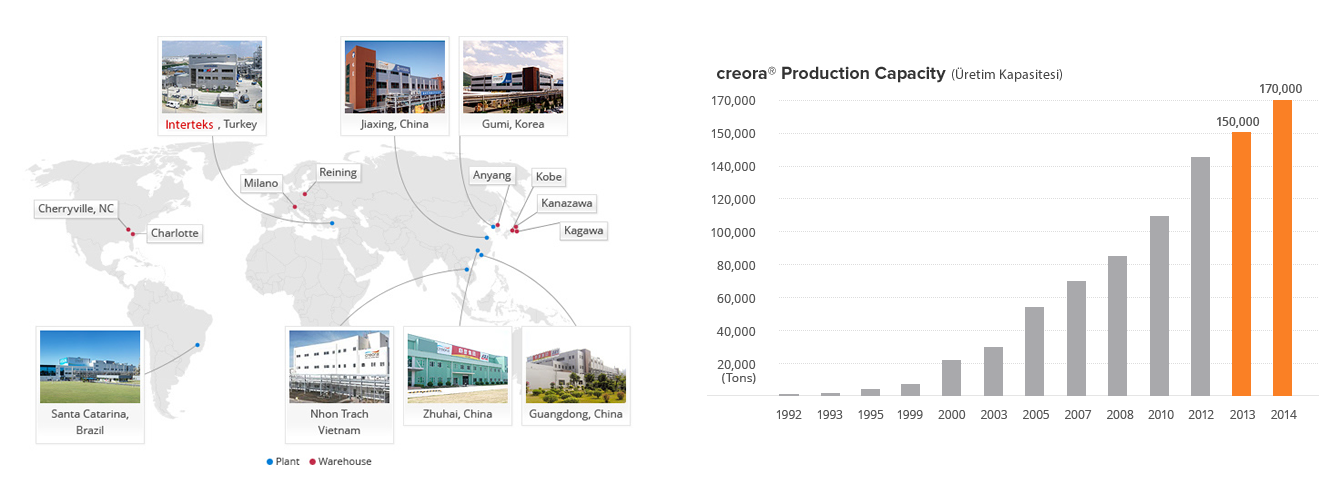Click the gray 2005 bar in chart
1319x500 pixels.
coord(1035,351)
